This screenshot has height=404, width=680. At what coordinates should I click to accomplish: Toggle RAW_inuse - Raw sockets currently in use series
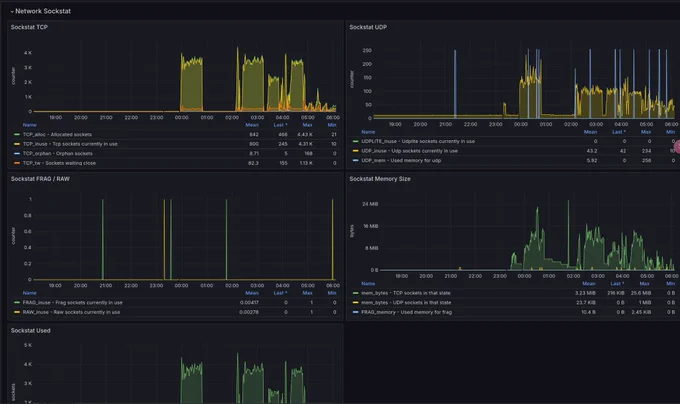coord(72,312)
